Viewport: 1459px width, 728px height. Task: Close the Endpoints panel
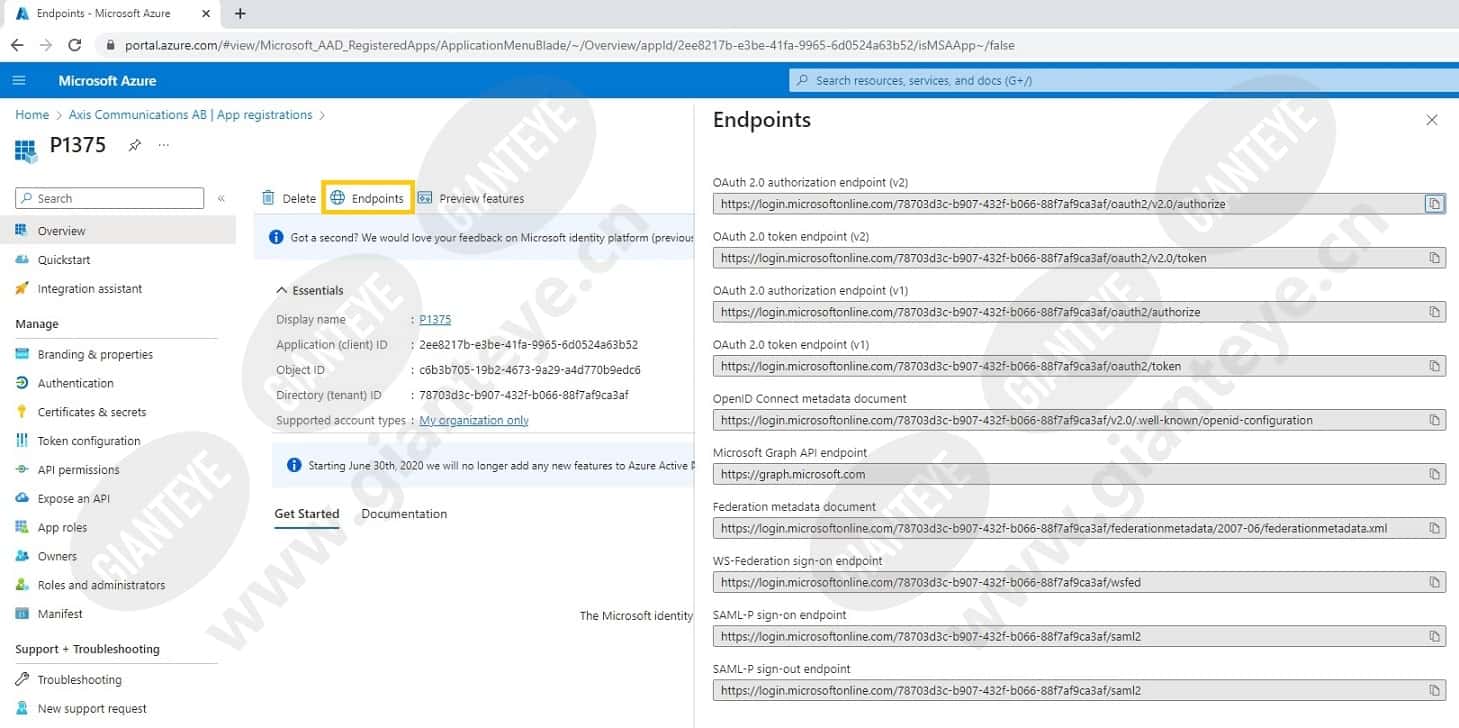coord(1431,120)
